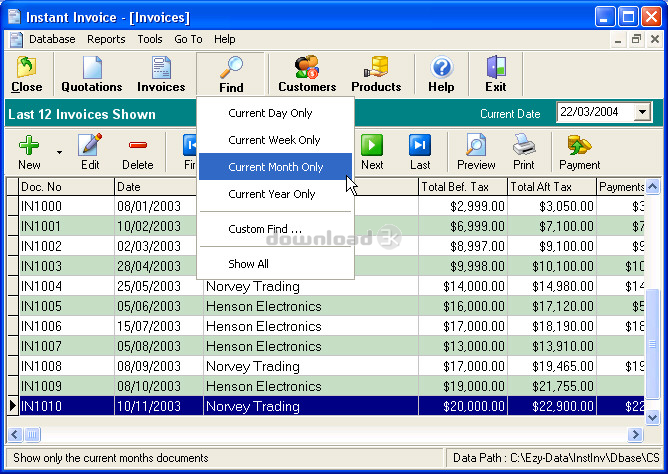Choose Current Day Only from menu

[275, 113]
